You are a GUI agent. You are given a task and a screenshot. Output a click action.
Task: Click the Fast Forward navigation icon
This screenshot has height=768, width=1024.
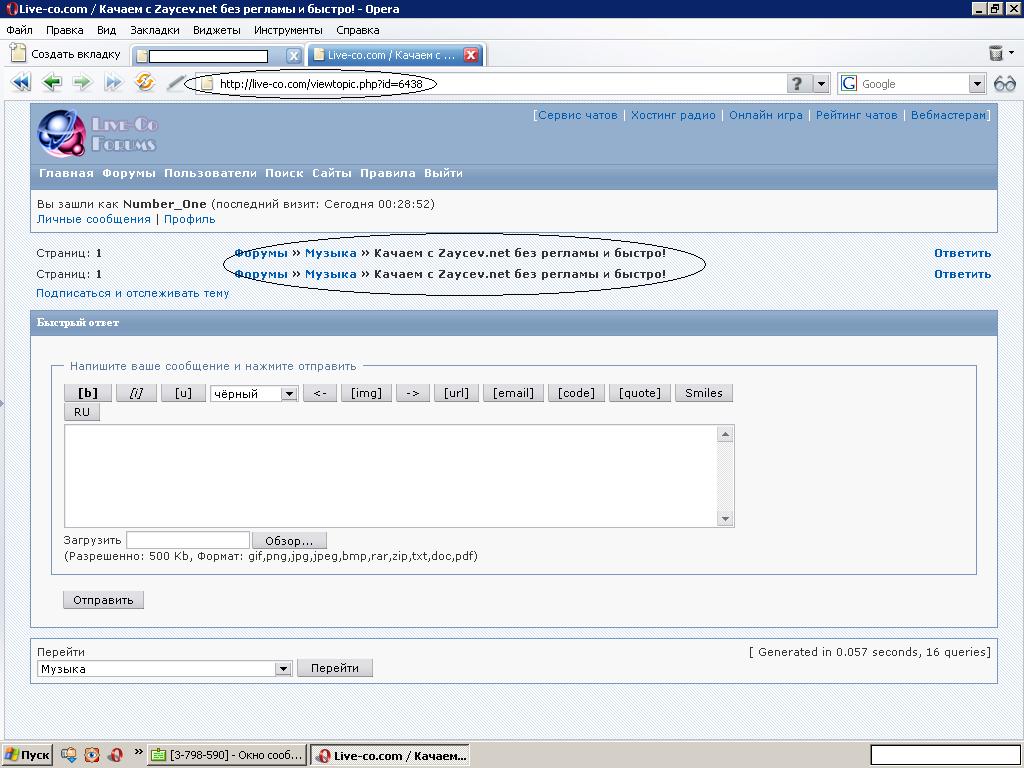pos(113,84)
